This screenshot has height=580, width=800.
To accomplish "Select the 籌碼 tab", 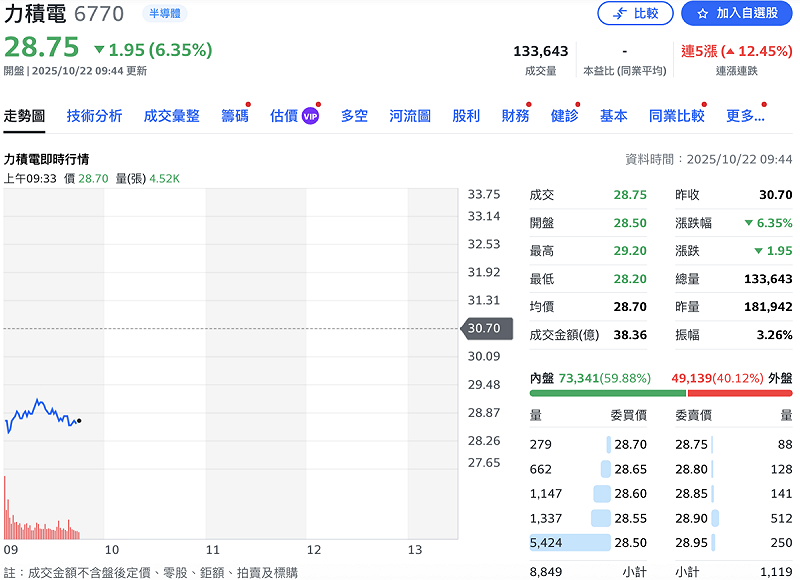I will coord(235,116).
